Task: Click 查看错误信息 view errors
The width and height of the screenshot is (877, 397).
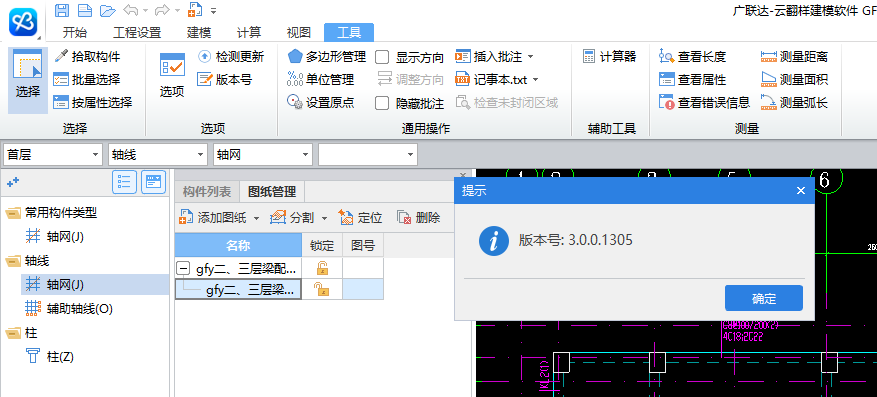Action: pyautogui.click(x=705, y=102)
